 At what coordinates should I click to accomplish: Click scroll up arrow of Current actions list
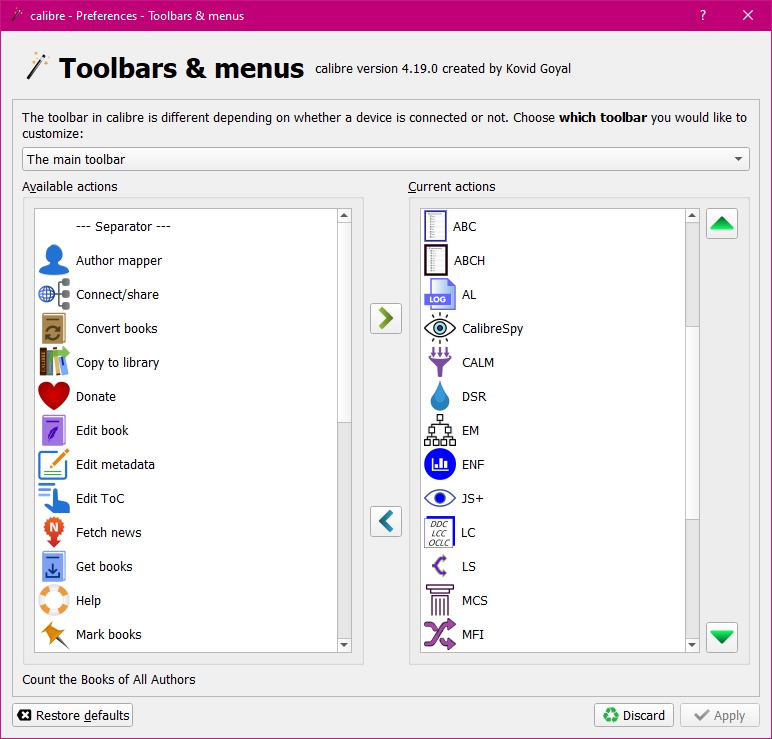[x=692, y=215]
